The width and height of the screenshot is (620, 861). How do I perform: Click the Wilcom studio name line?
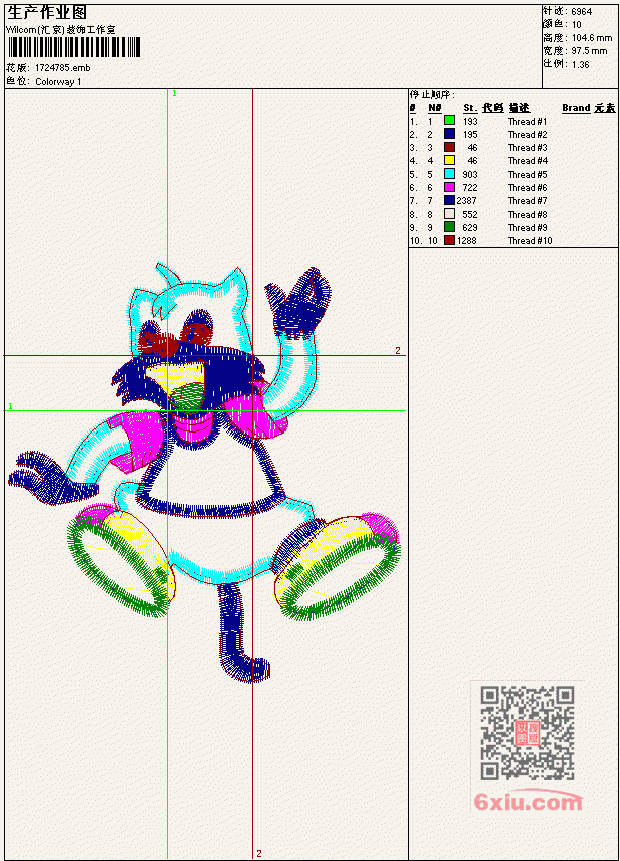61,30
